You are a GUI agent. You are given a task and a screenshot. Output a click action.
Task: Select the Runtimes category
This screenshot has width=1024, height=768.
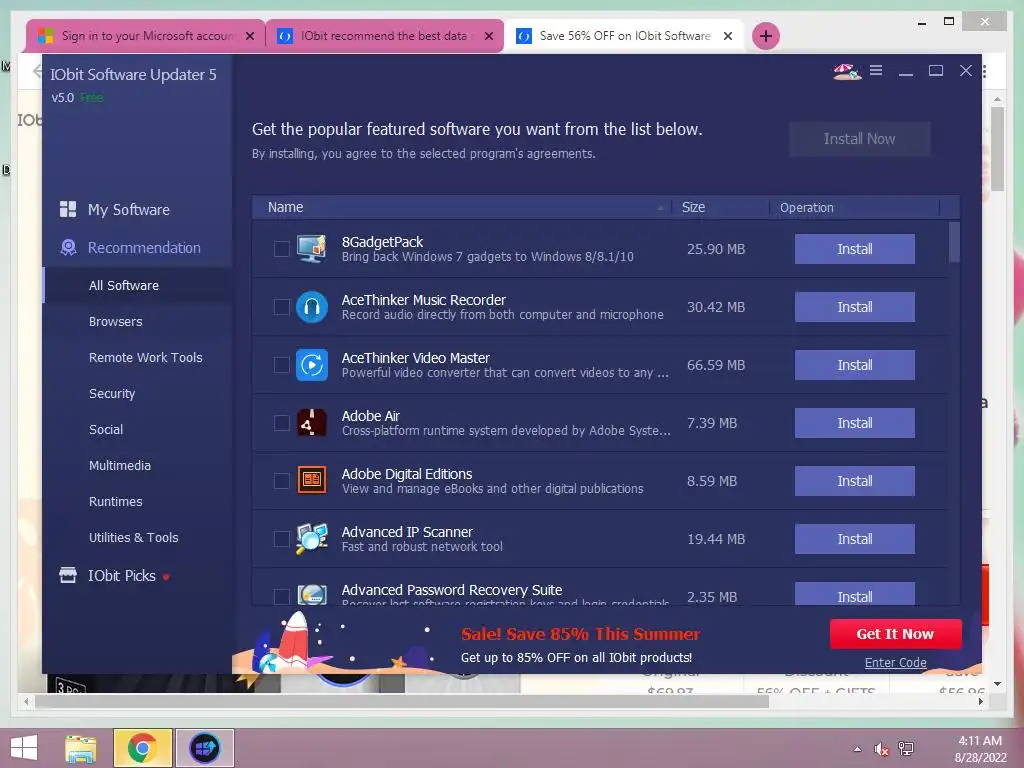coord(116,501)
